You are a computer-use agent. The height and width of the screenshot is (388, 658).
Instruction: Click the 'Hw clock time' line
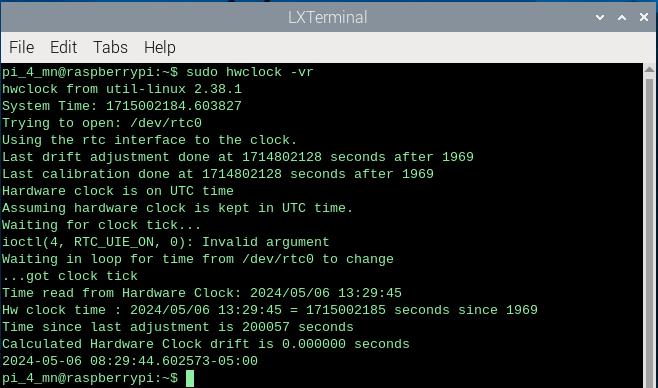(x=270, y=310)
